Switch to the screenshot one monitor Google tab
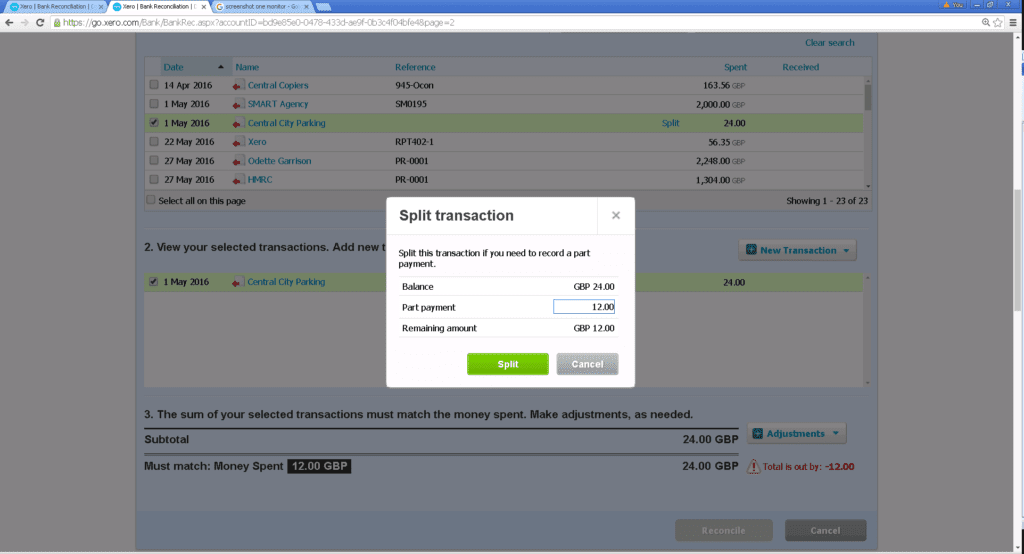This screenshot has width=1024, height=554. click(x=262, y=7)
